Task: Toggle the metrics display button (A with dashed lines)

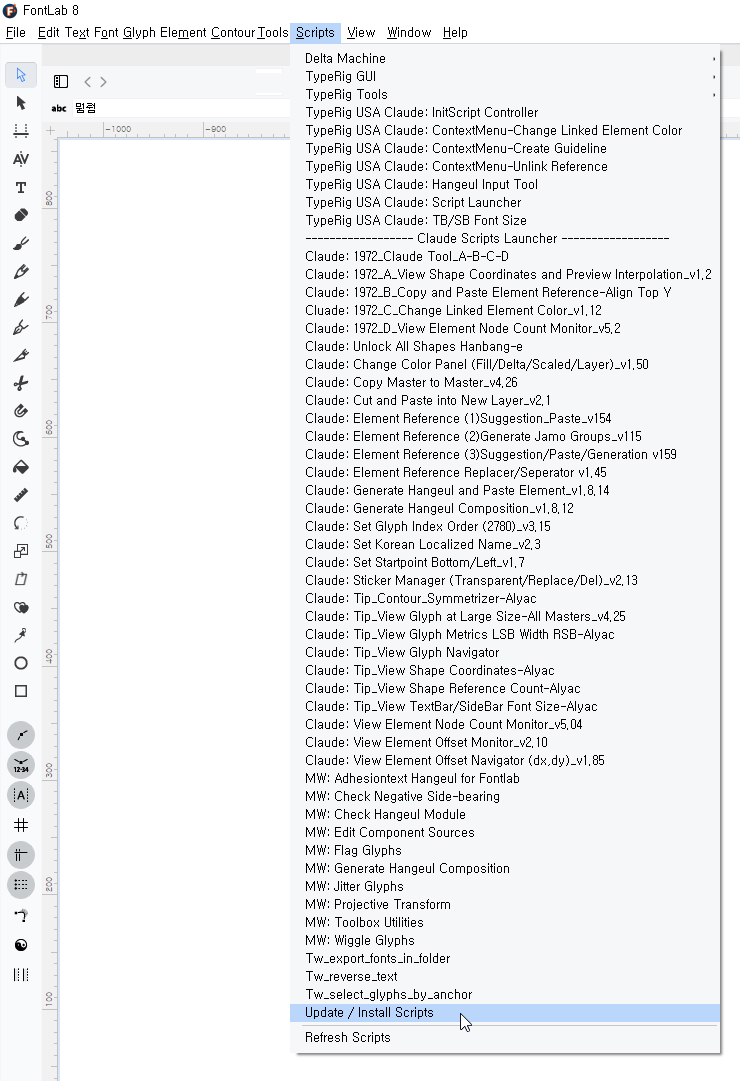Action: point(21,795)
